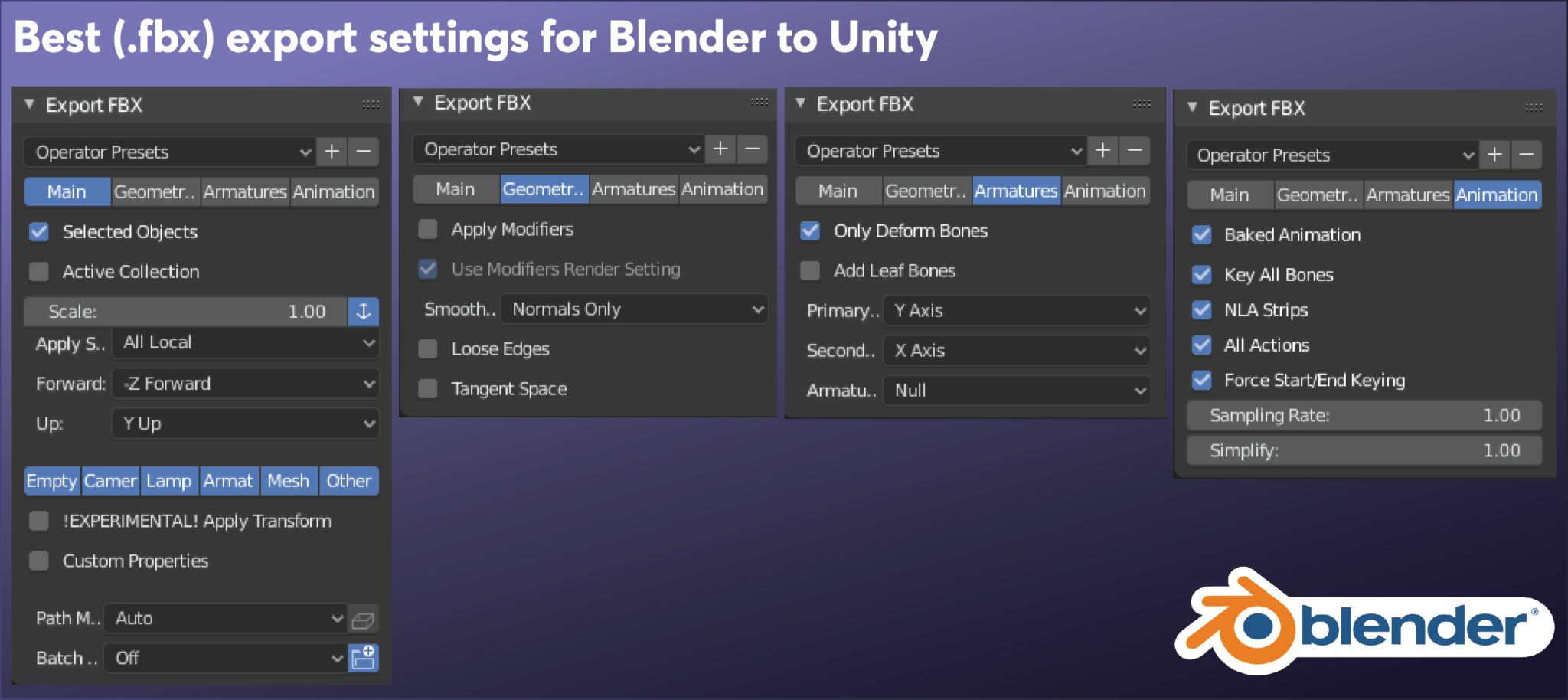
Task: Remove operator preset in Armatures panel
Action: tap(1135, 151)
